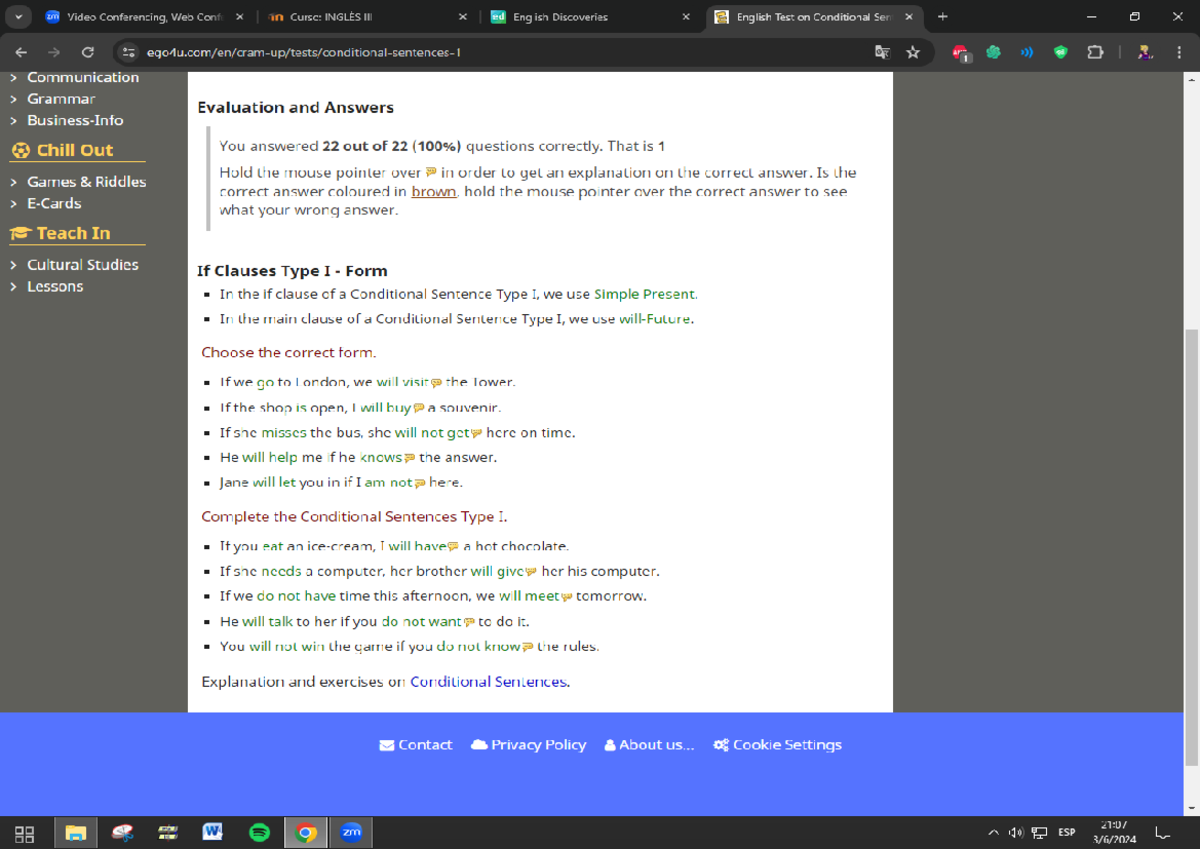This screenshot has width=1200, height=849.
Task: Open the Privacy Policy footer link
Action: pyautogui.click(x=528, y=745)
